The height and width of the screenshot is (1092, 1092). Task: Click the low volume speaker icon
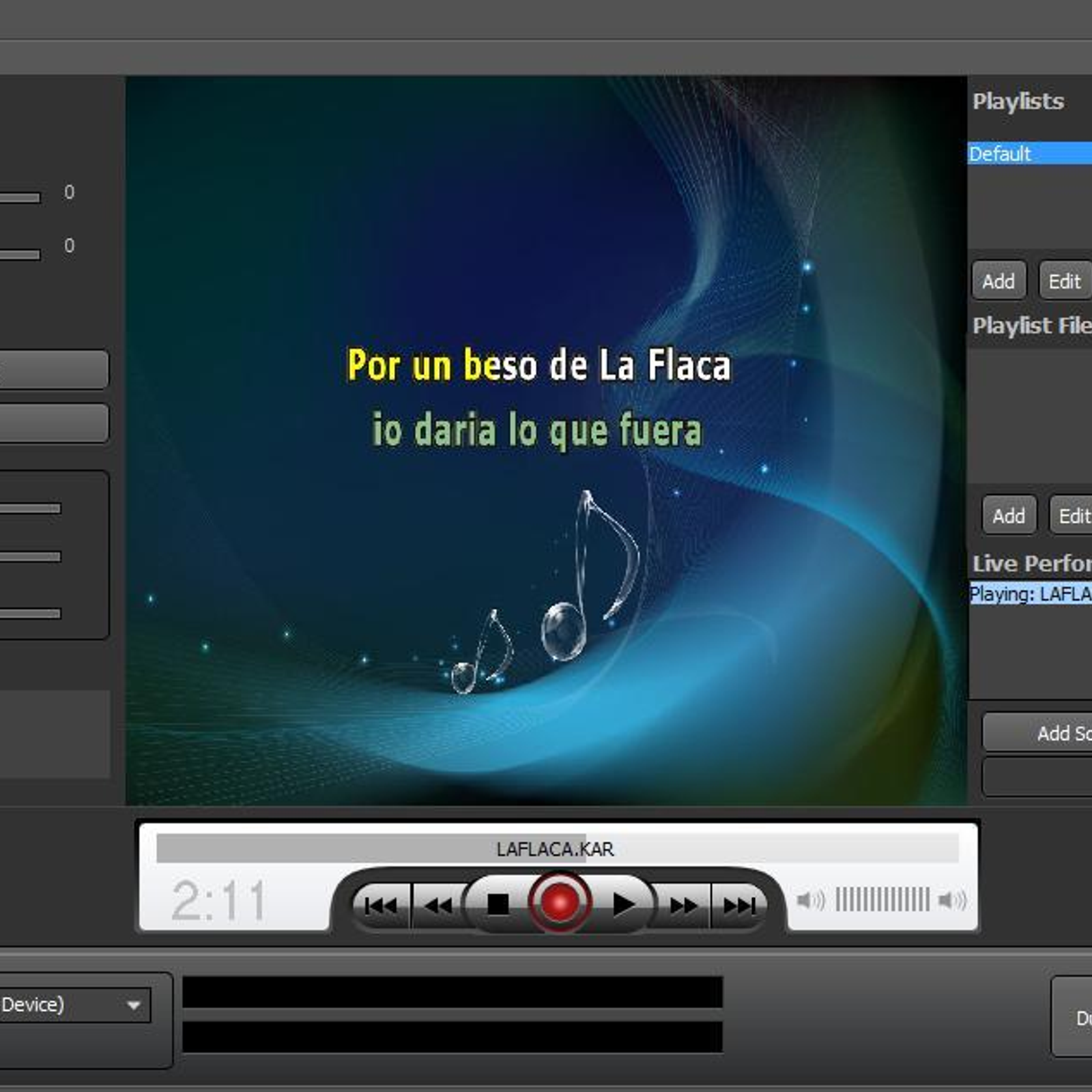pyautogui.click(x=810, y=901)
